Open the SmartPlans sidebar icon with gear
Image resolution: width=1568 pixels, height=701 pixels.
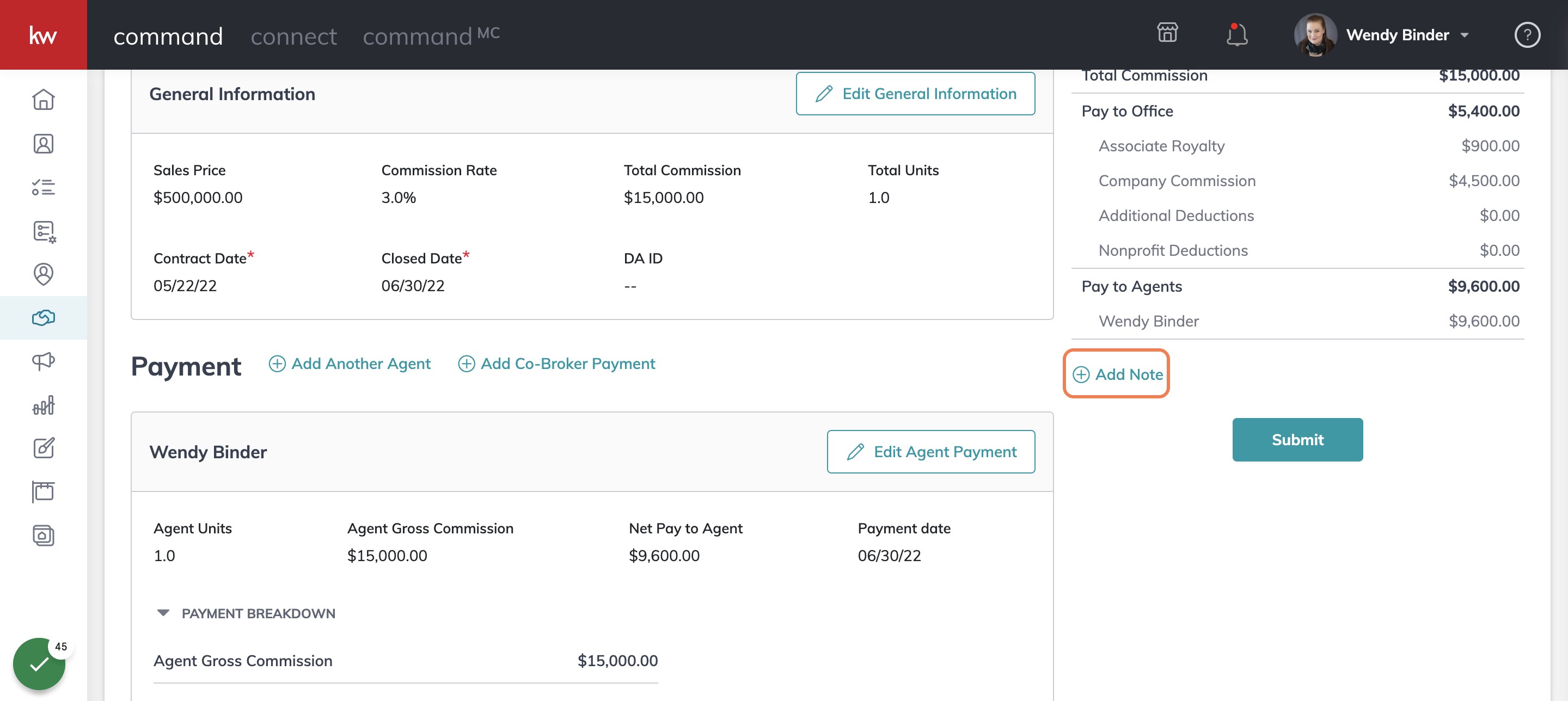pyautogui.click(x=43, y=231)
